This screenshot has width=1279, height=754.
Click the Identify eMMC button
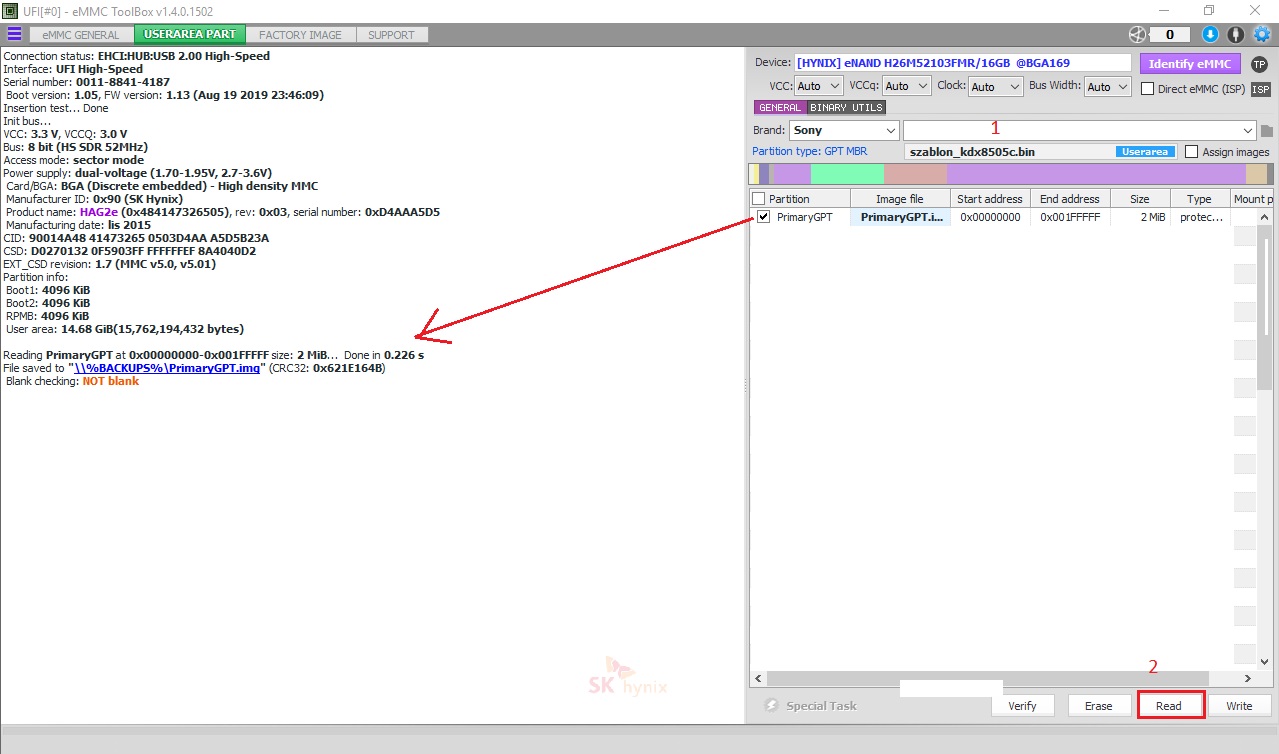(x=1190, y=64)
